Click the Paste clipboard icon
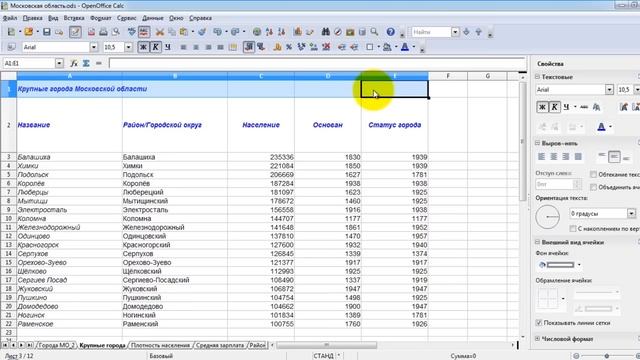 tap(184, 32)
